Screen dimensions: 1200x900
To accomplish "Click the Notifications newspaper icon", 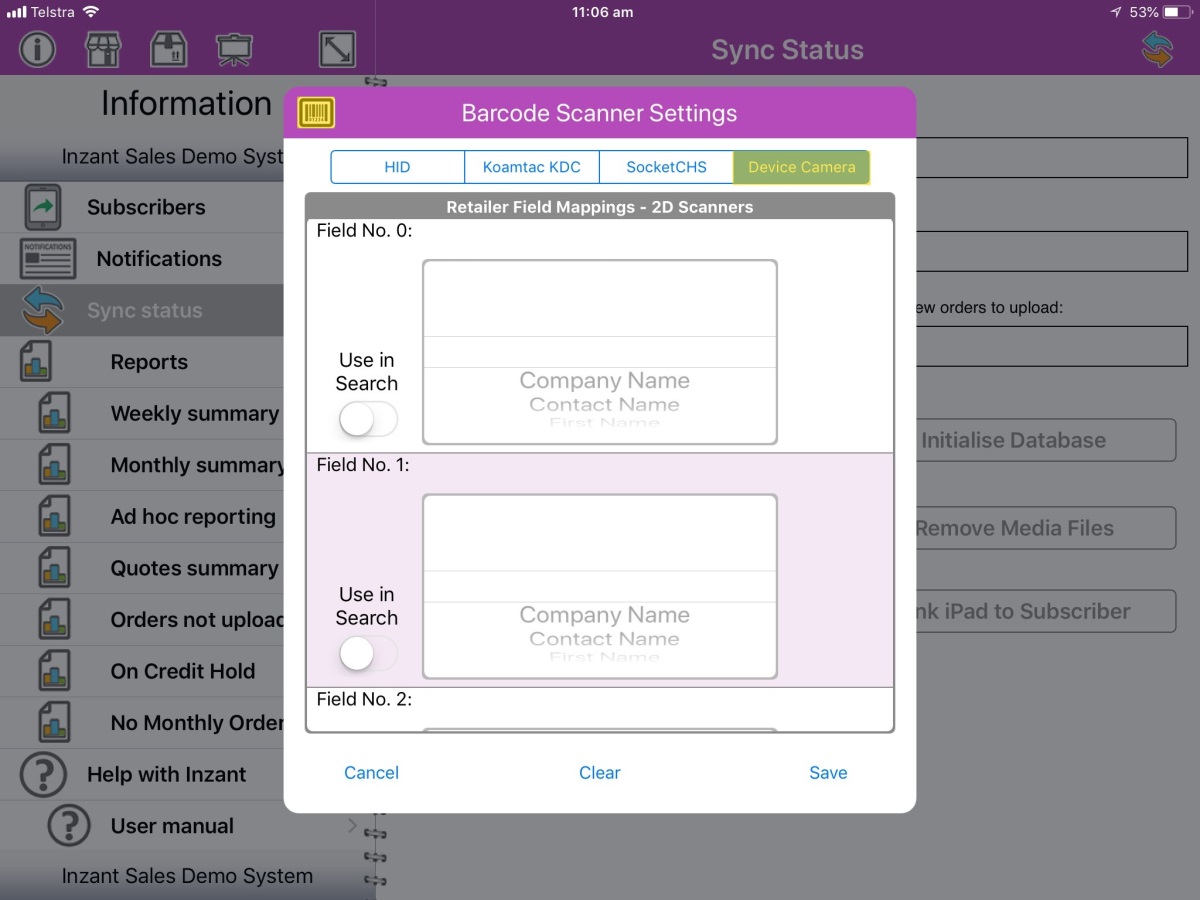I will (x=47, y=259).
